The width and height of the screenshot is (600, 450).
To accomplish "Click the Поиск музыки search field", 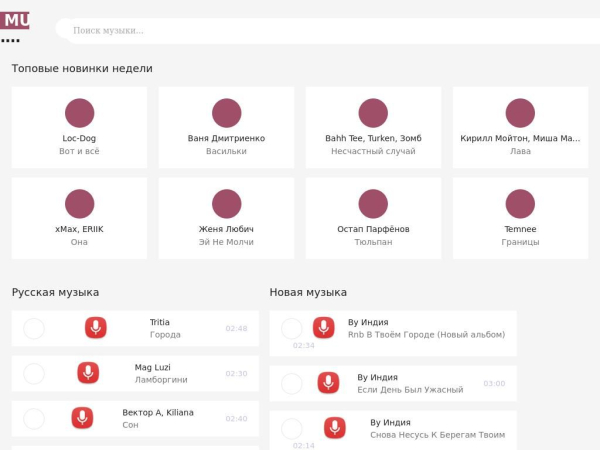I will click(329, 31).
